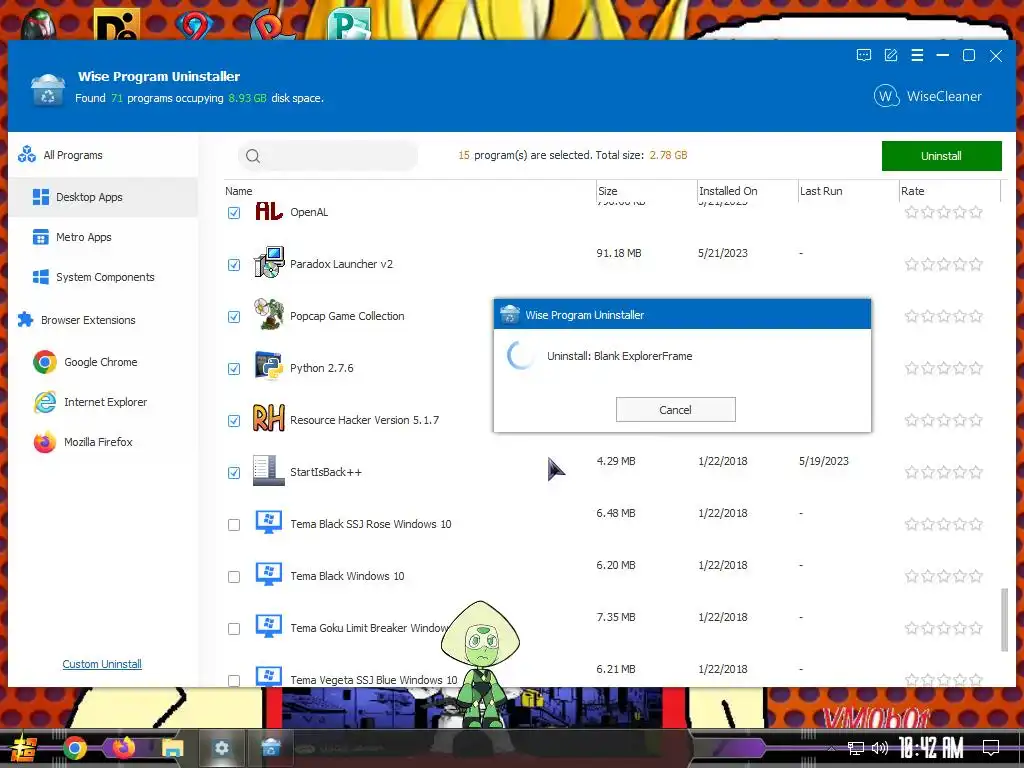Screen dimensions: 1024x768
Task: Open the edit note icon in title bar
Action: click(x=891, y=56)
